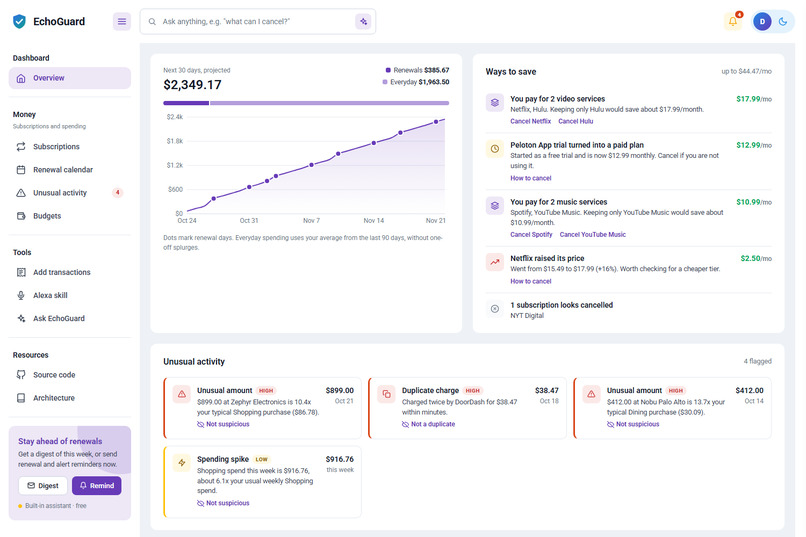
Task: Click the Unusual activity warning triangle icon
Action: [21, 193]
